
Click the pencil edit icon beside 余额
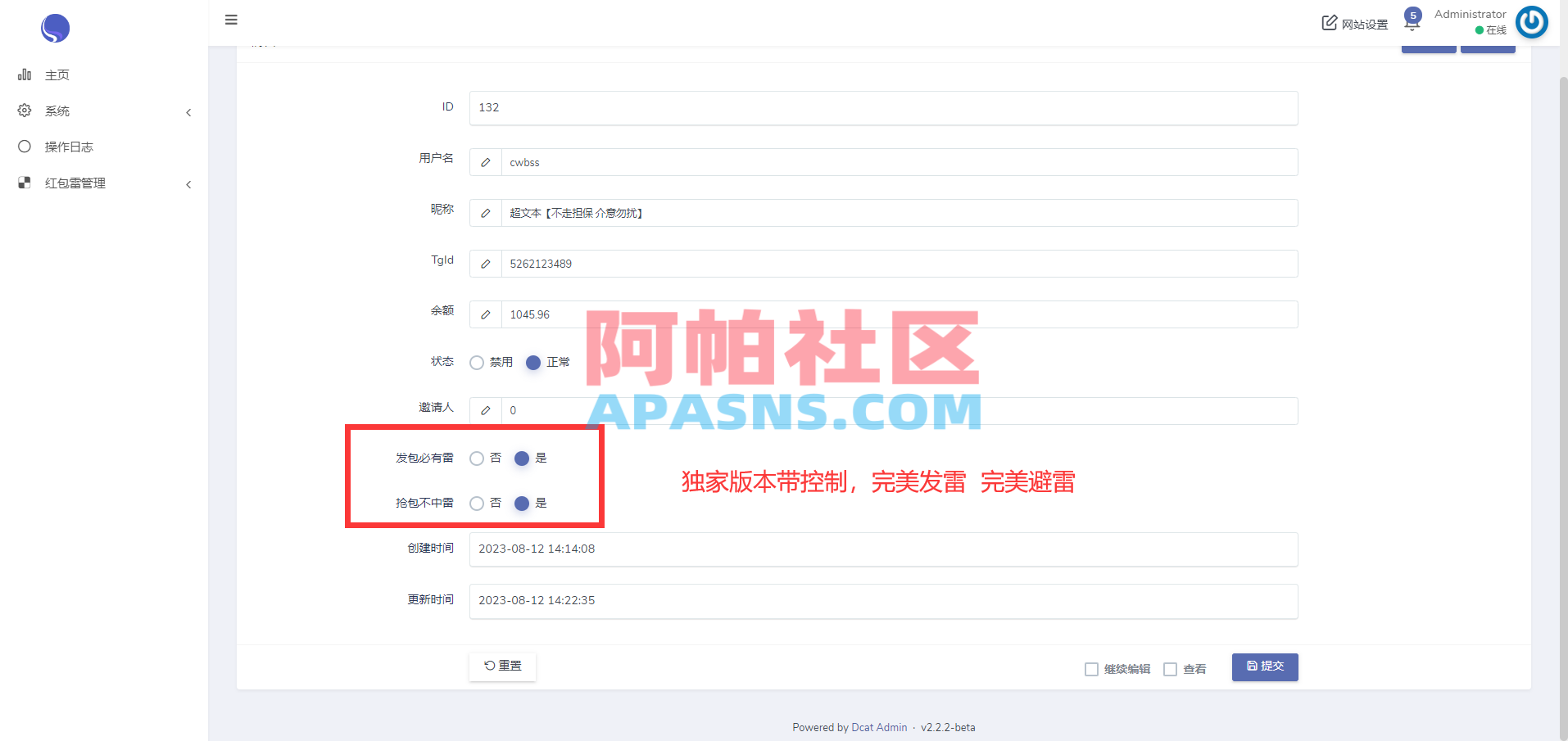485,314
